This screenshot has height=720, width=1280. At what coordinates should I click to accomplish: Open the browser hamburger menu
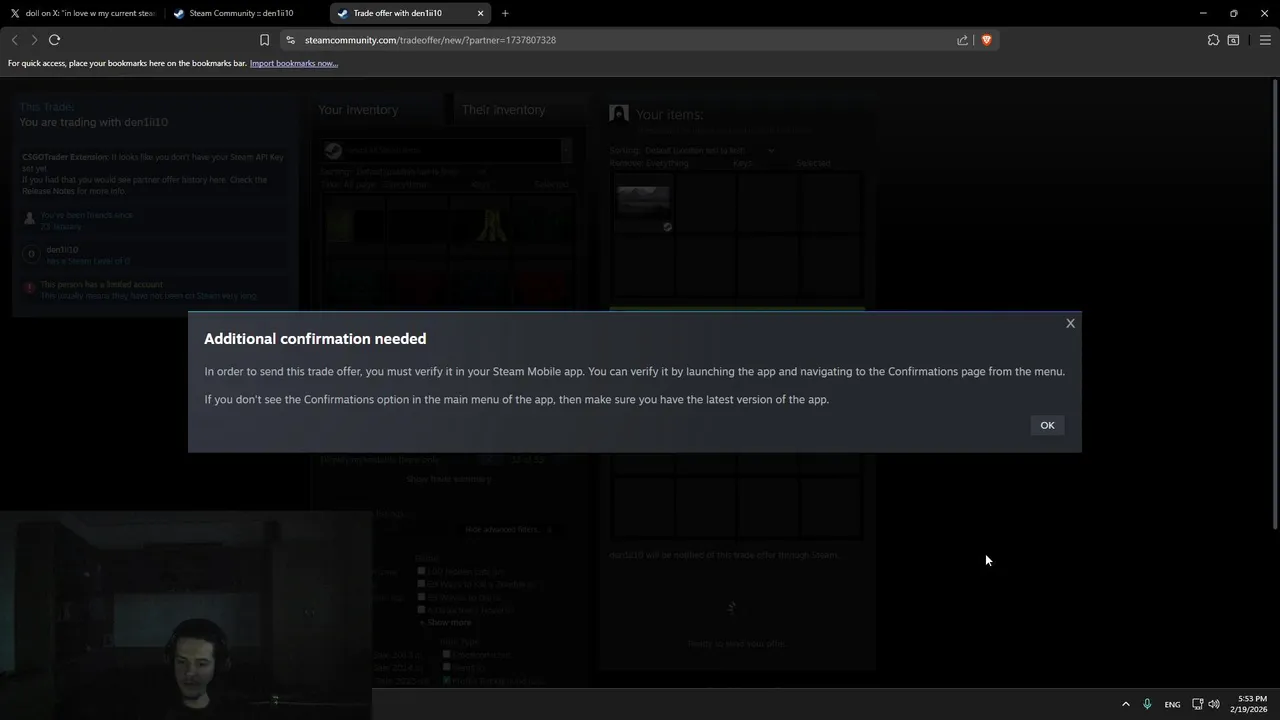pyautogui.click(x=1265, y=40)
